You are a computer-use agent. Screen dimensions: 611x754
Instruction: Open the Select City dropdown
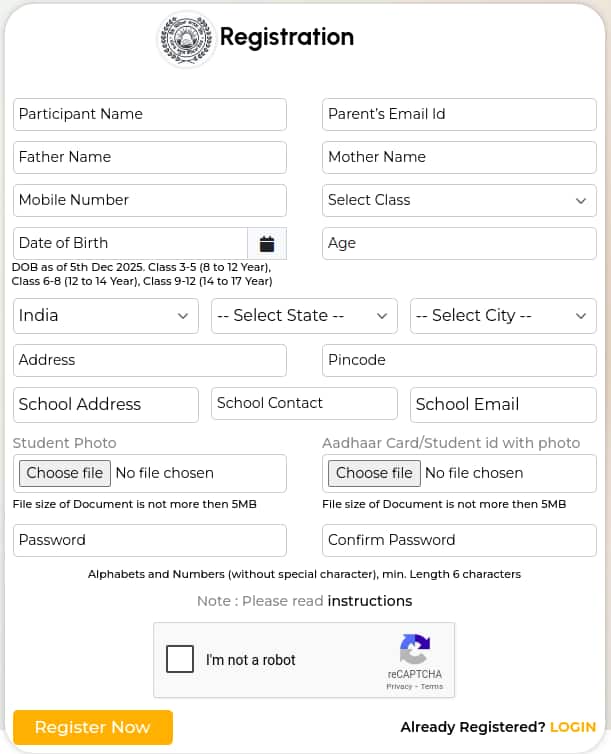[503, 316]
